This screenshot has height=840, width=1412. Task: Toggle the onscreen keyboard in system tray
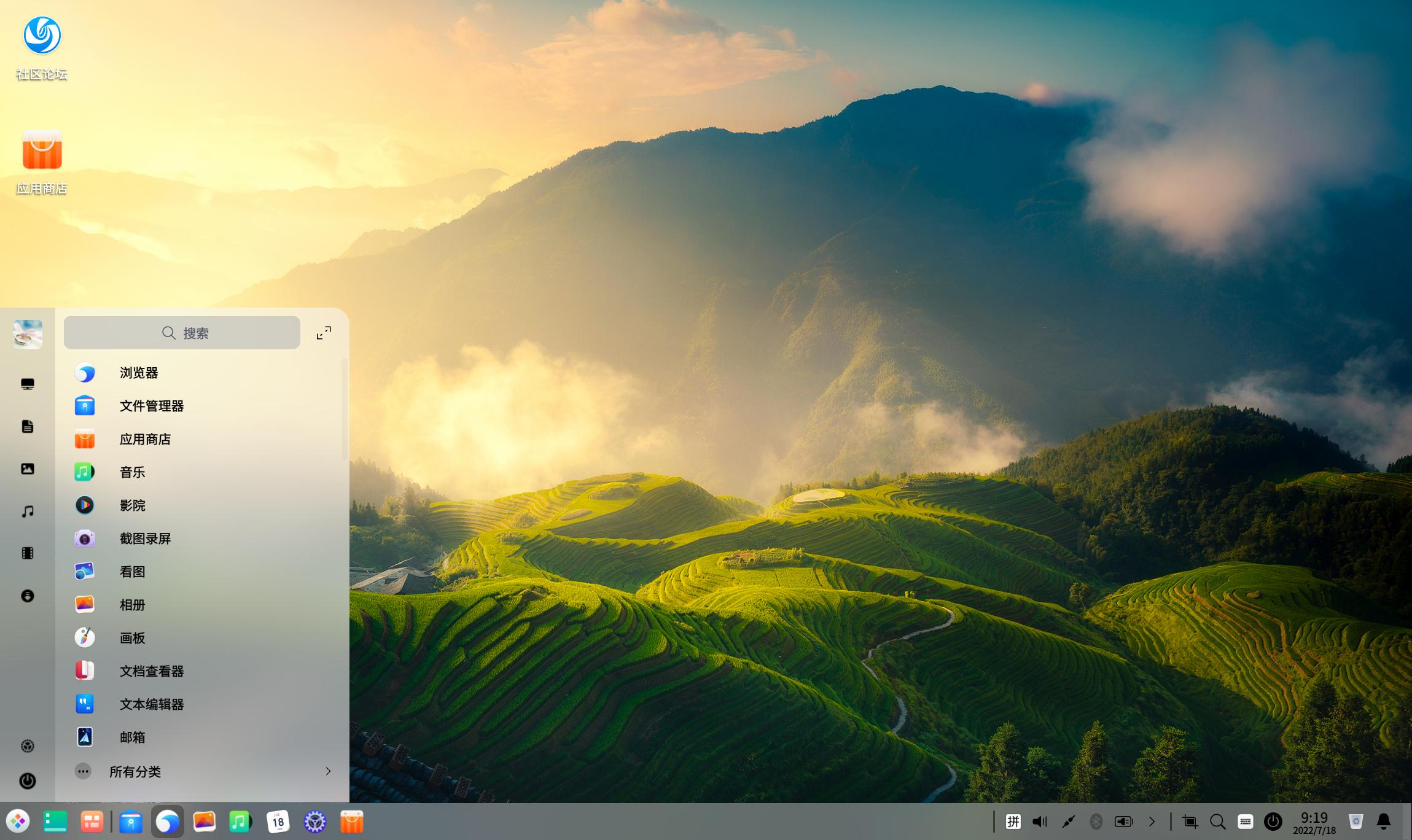click(x=1245, y=821)
